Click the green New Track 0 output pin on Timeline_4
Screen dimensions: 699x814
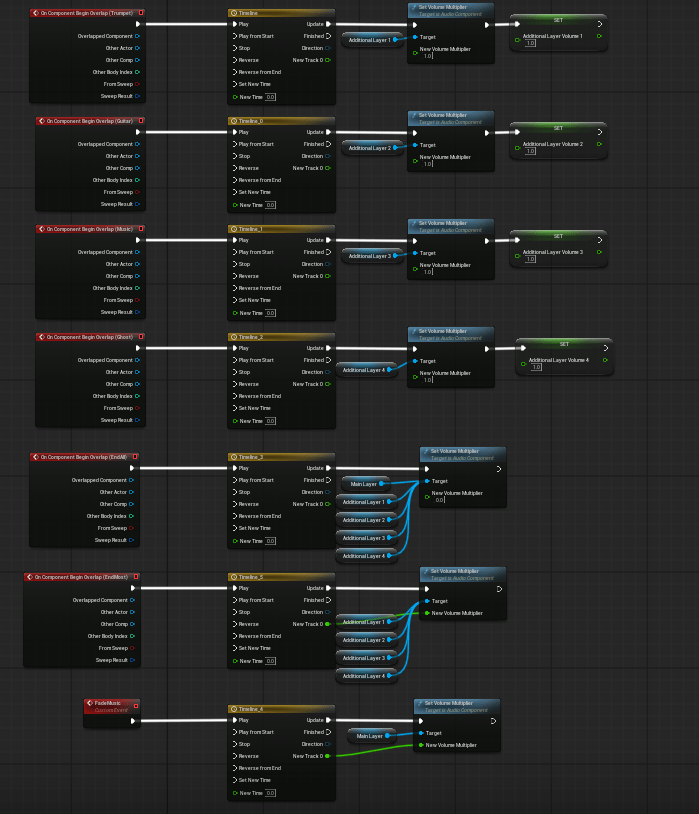pos(328,756)
